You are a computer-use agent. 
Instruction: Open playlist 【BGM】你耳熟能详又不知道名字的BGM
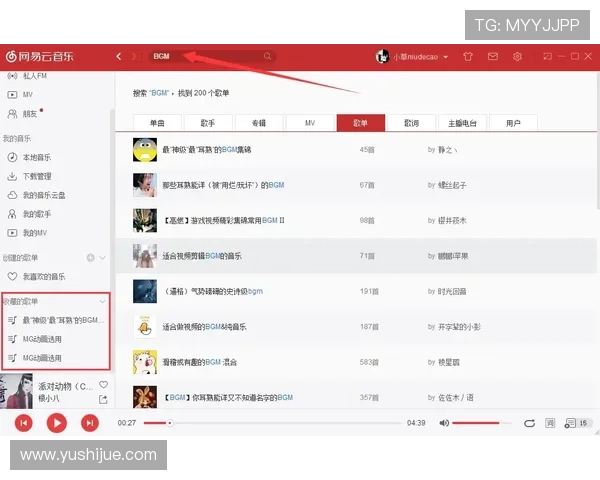click(x=228, y=398)
